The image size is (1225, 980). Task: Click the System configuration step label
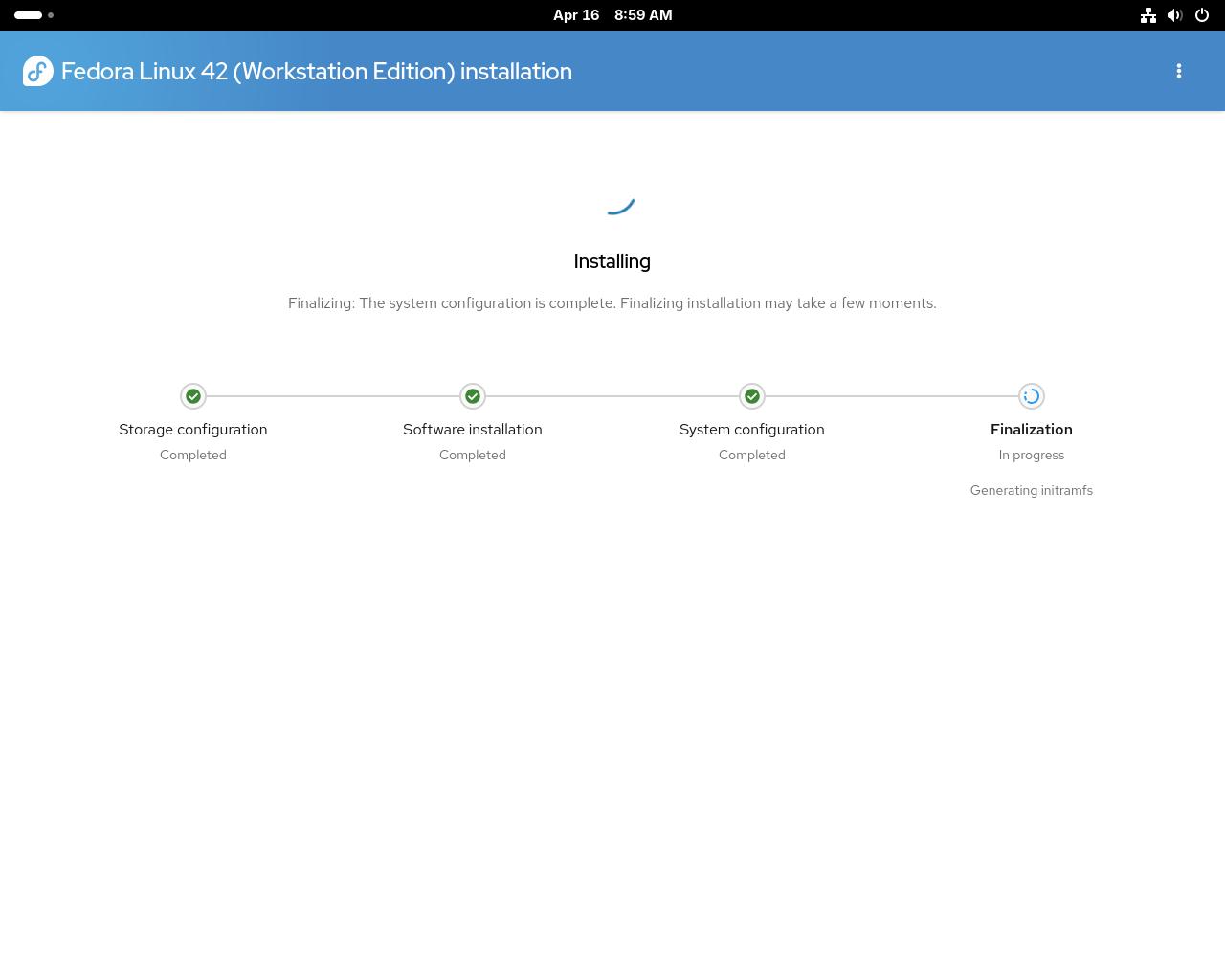[x=752, y=430]
